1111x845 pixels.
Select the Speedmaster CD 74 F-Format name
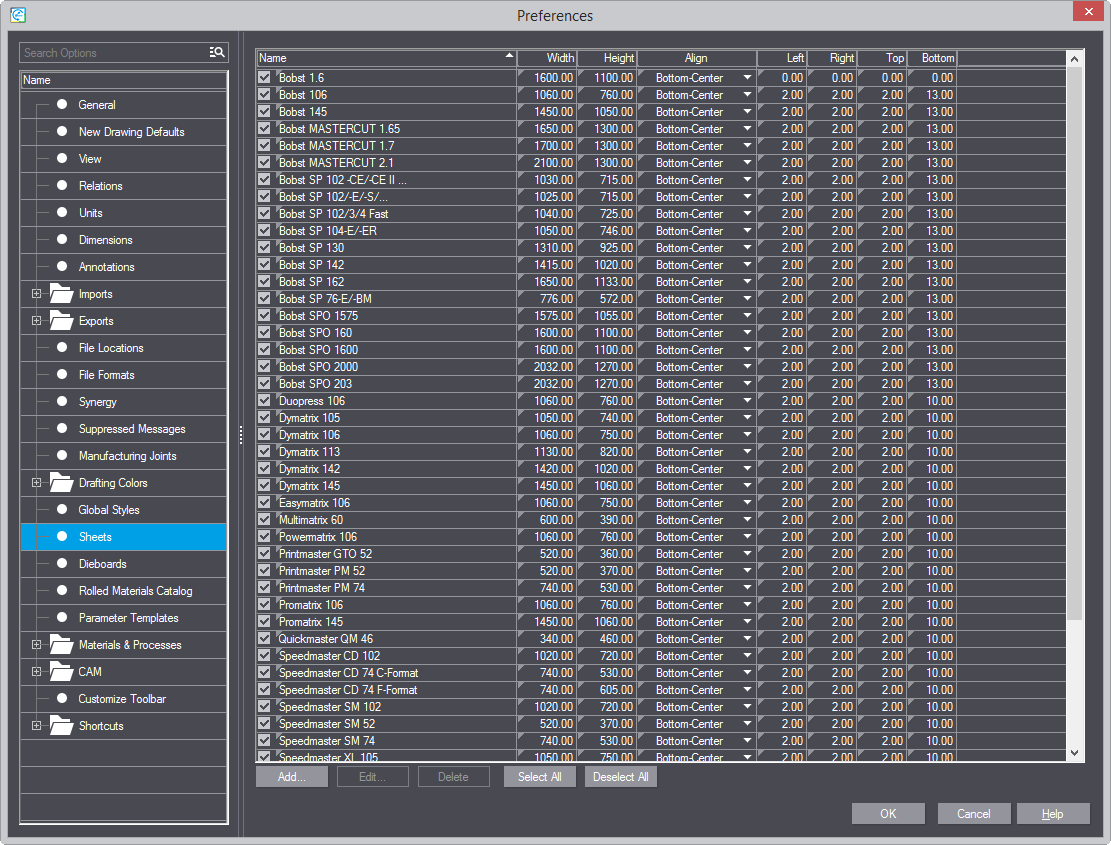click(x=348, y=690)
